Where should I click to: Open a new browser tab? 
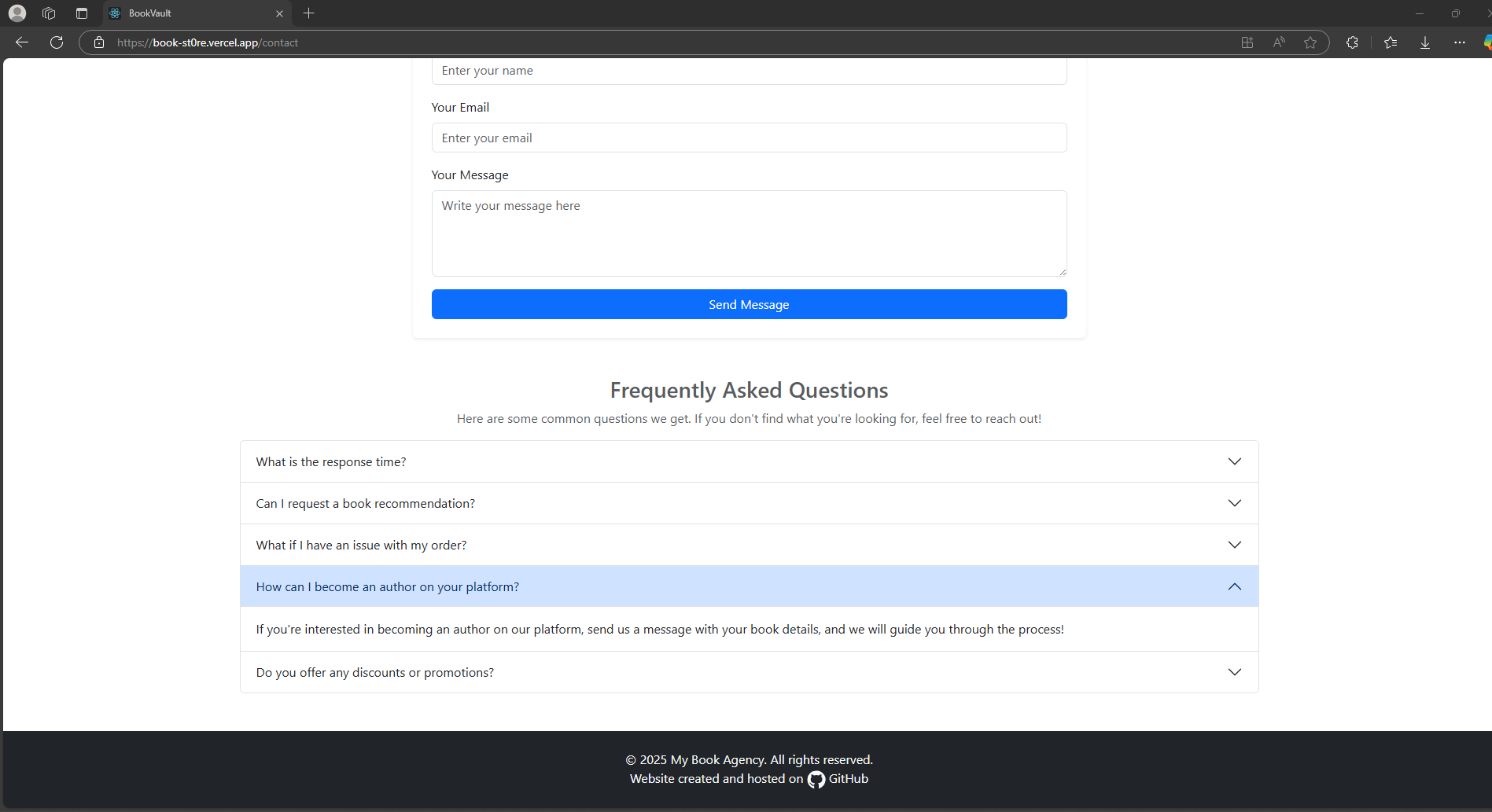tap(309, 13)
